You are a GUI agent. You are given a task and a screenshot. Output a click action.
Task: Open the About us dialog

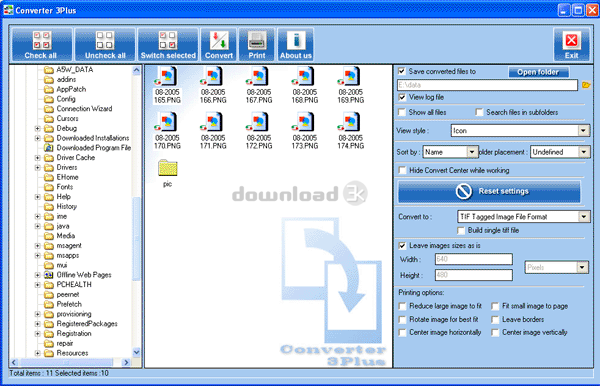tap(295, 44)
